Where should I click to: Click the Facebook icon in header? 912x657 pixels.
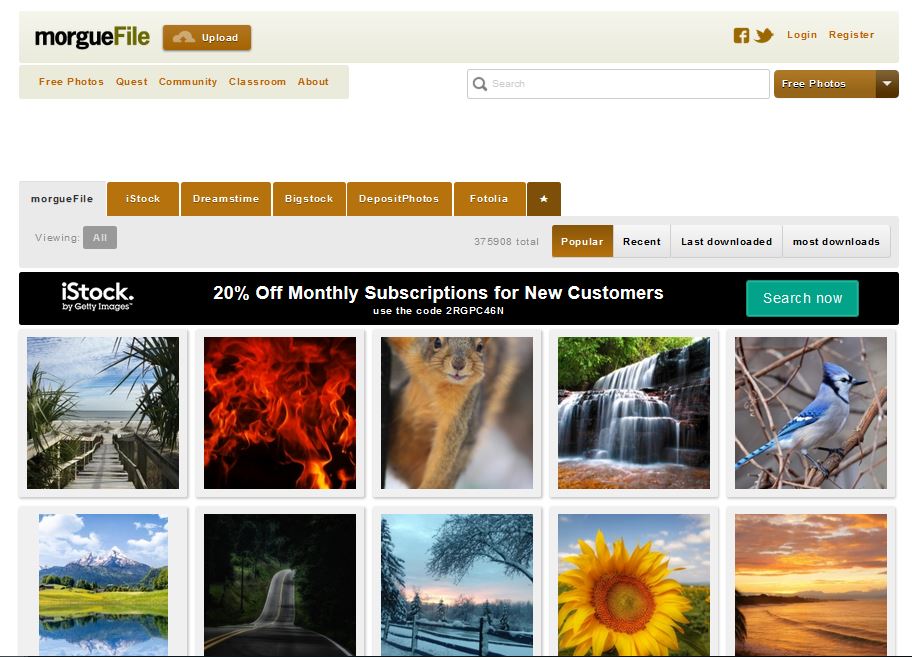pos(741,36)
